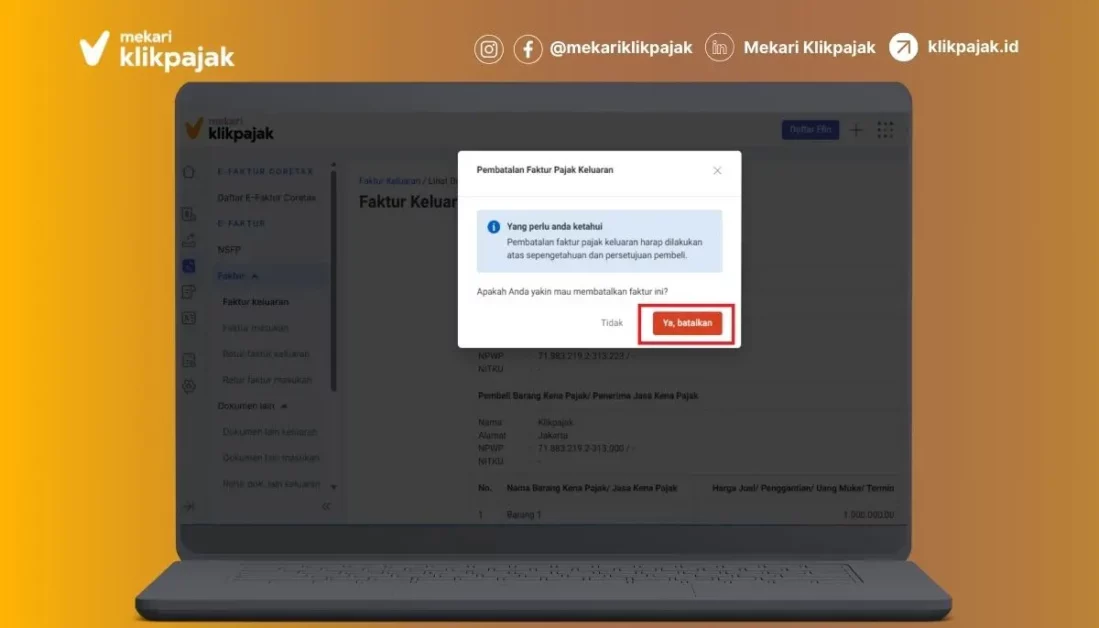This screenshot has height=628, width=1099.
Task: Open Daftar E-Faktur Coretax
Action: pos(266,198)
